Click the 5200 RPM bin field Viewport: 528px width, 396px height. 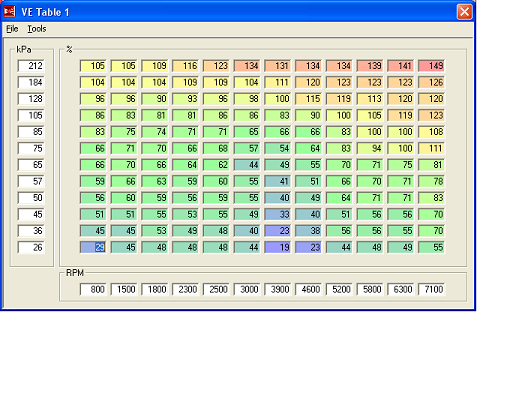click(x=339, y=289)
